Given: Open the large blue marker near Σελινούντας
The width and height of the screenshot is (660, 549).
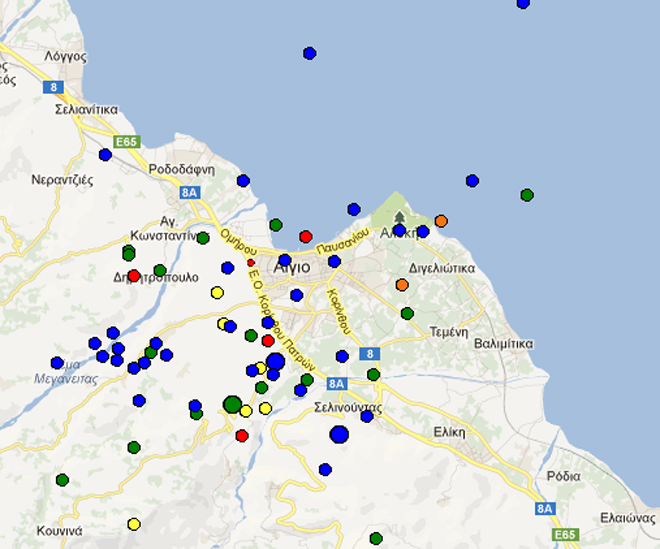Looking at the screenshot, I should pos(339,434).
